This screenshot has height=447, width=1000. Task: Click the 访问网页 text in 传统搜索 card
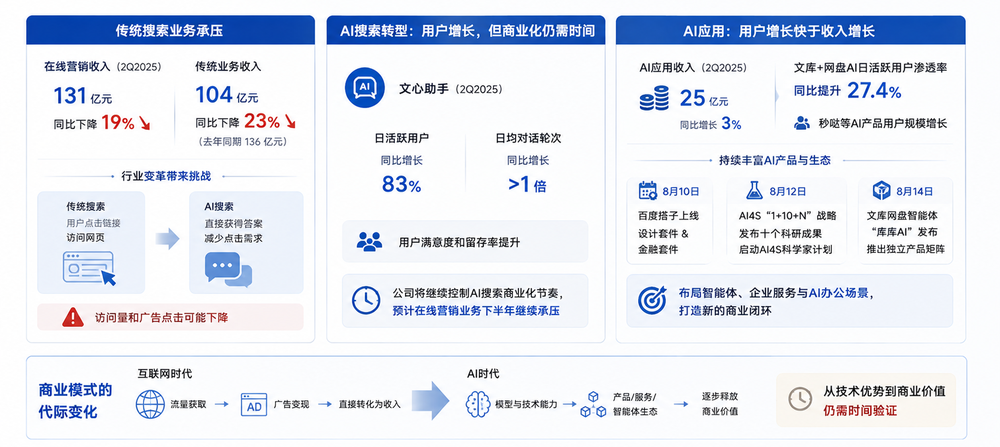(83, 238)
